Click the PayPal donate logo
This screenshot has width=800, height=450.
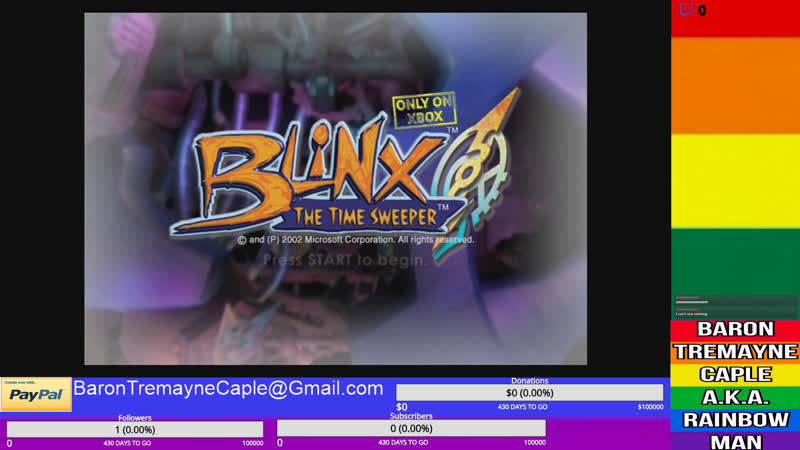coord(36,394)
